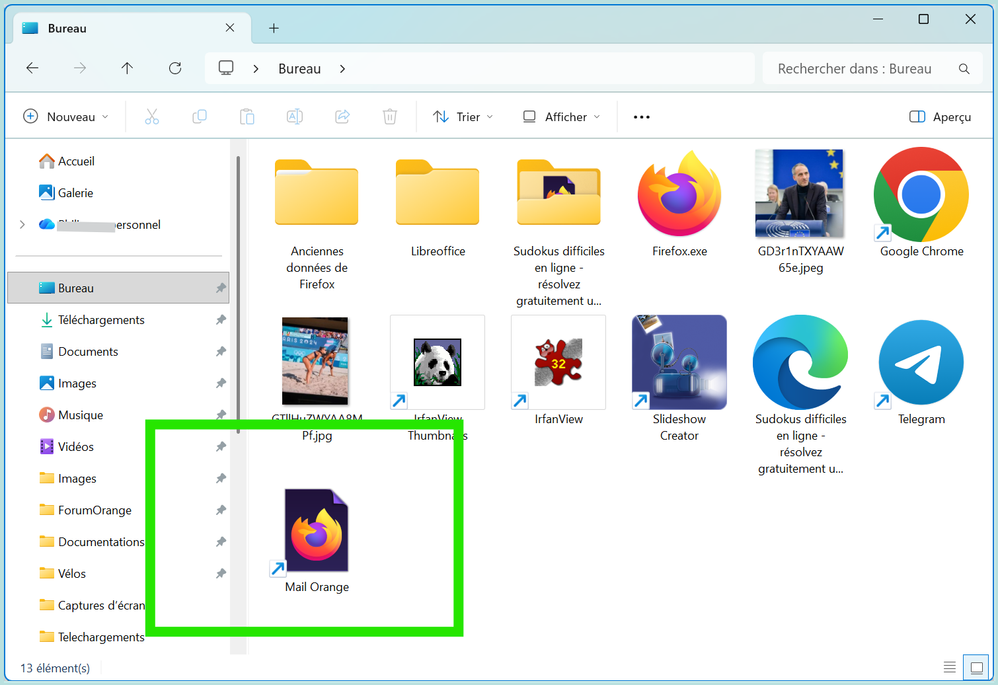Select the Telegram shortcut icon

(920, 363)
